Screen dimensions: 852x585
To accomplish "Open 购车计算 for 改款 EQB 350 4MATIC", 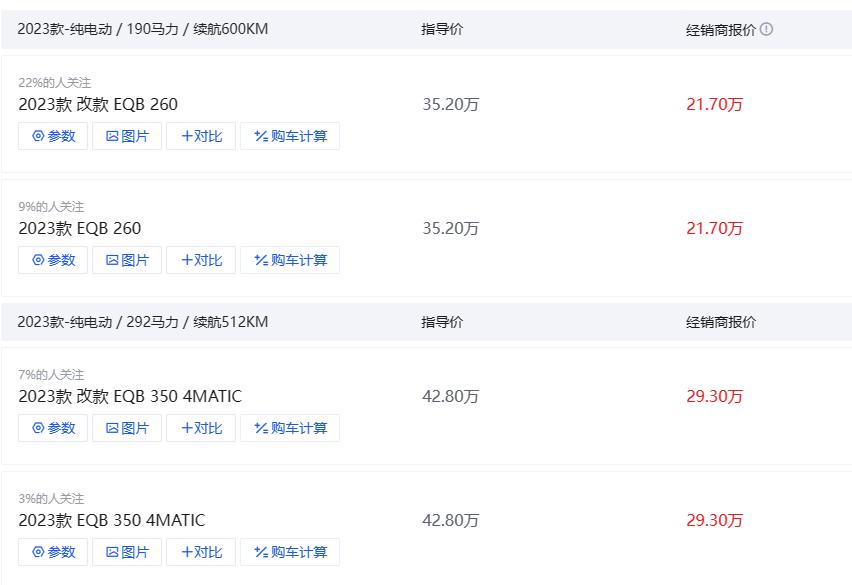I will [290, 428].
